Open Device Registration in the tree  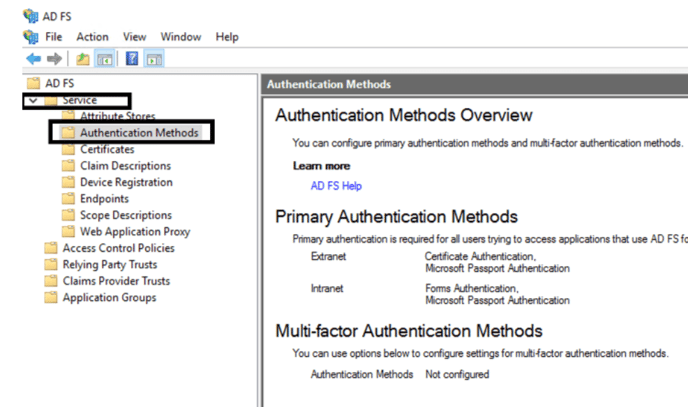pos(126,182)
